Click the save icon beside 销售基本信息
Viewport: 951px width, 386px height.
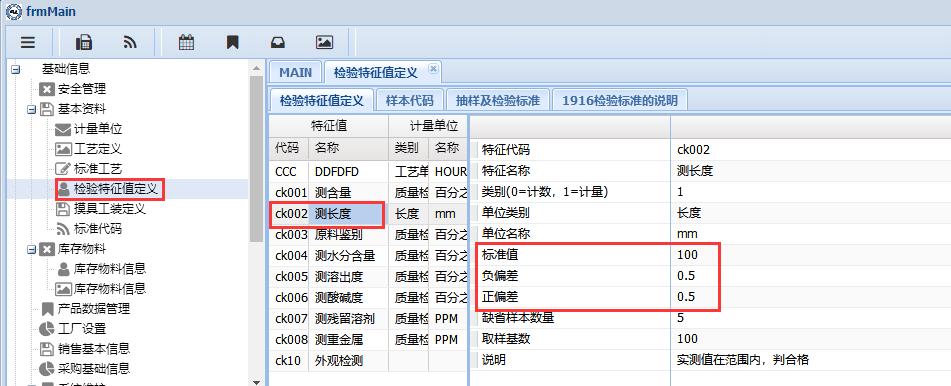(x=47, y=349)
